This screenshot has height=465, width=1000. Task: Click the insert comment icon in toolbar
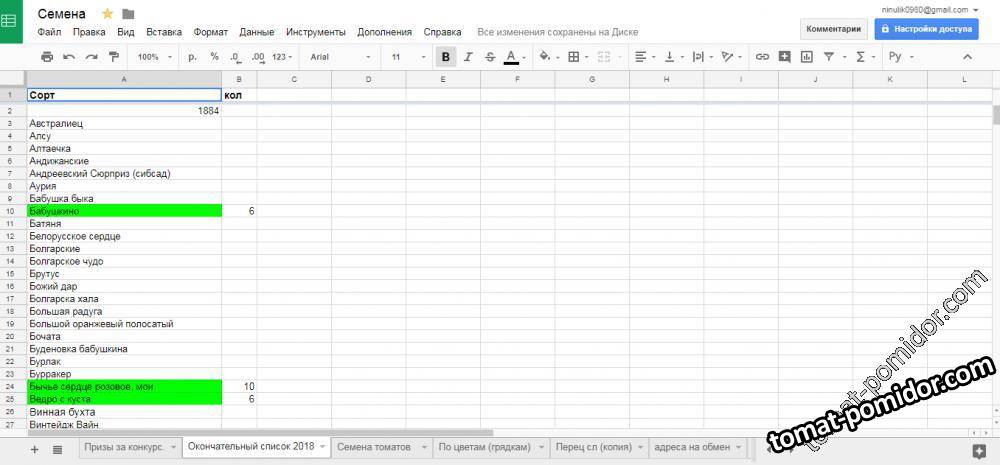coord(784,57)
